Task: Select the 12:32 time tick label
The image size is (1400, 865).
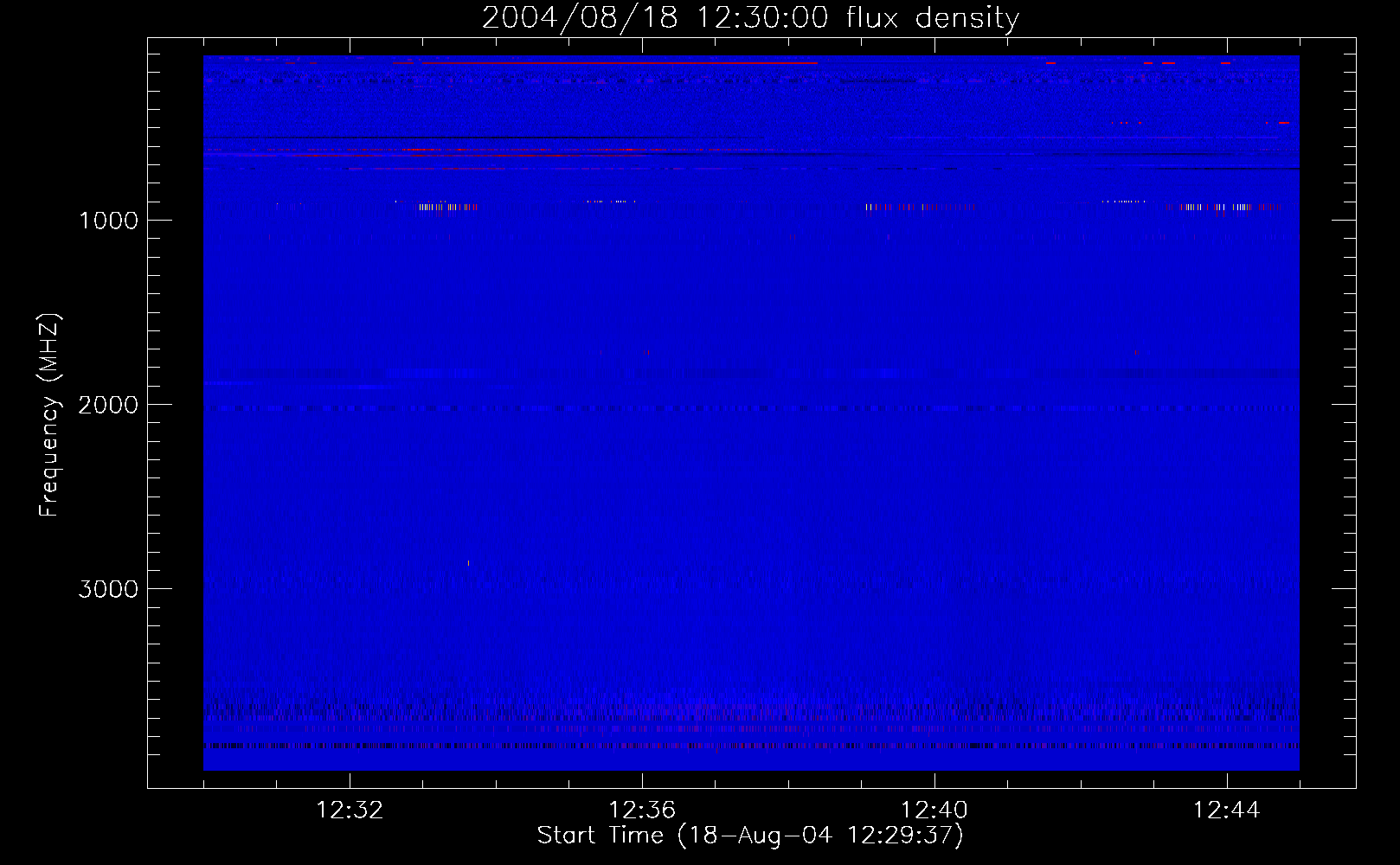Action: [x=350, y=811]
